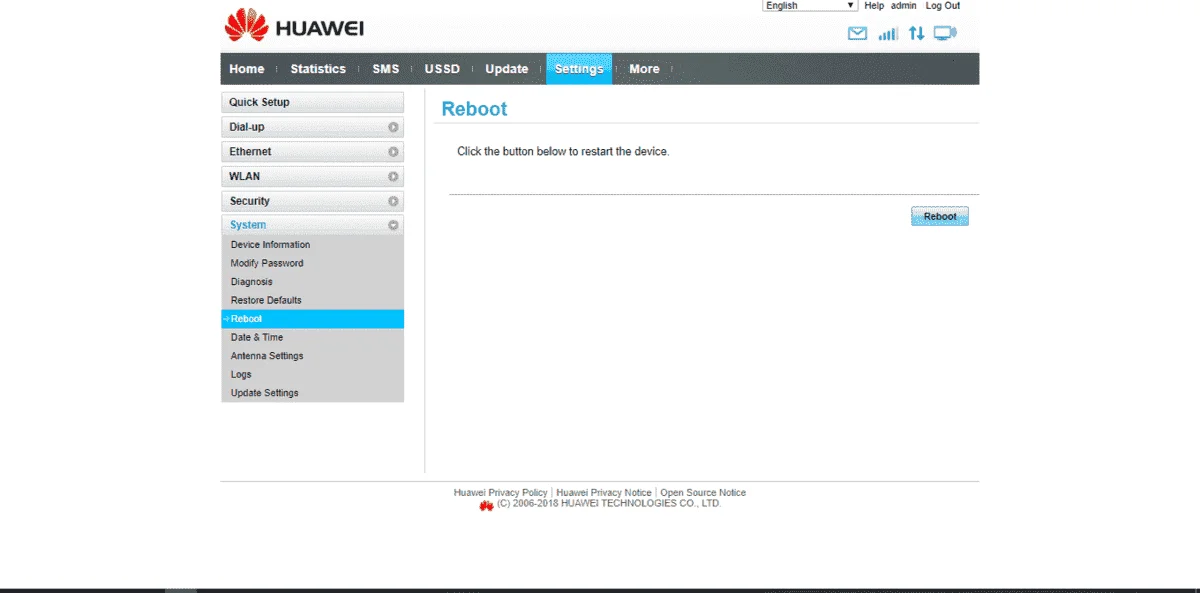Open Antenna Settings page
The height and width of the screenshot is (593, 1200).
267,356
